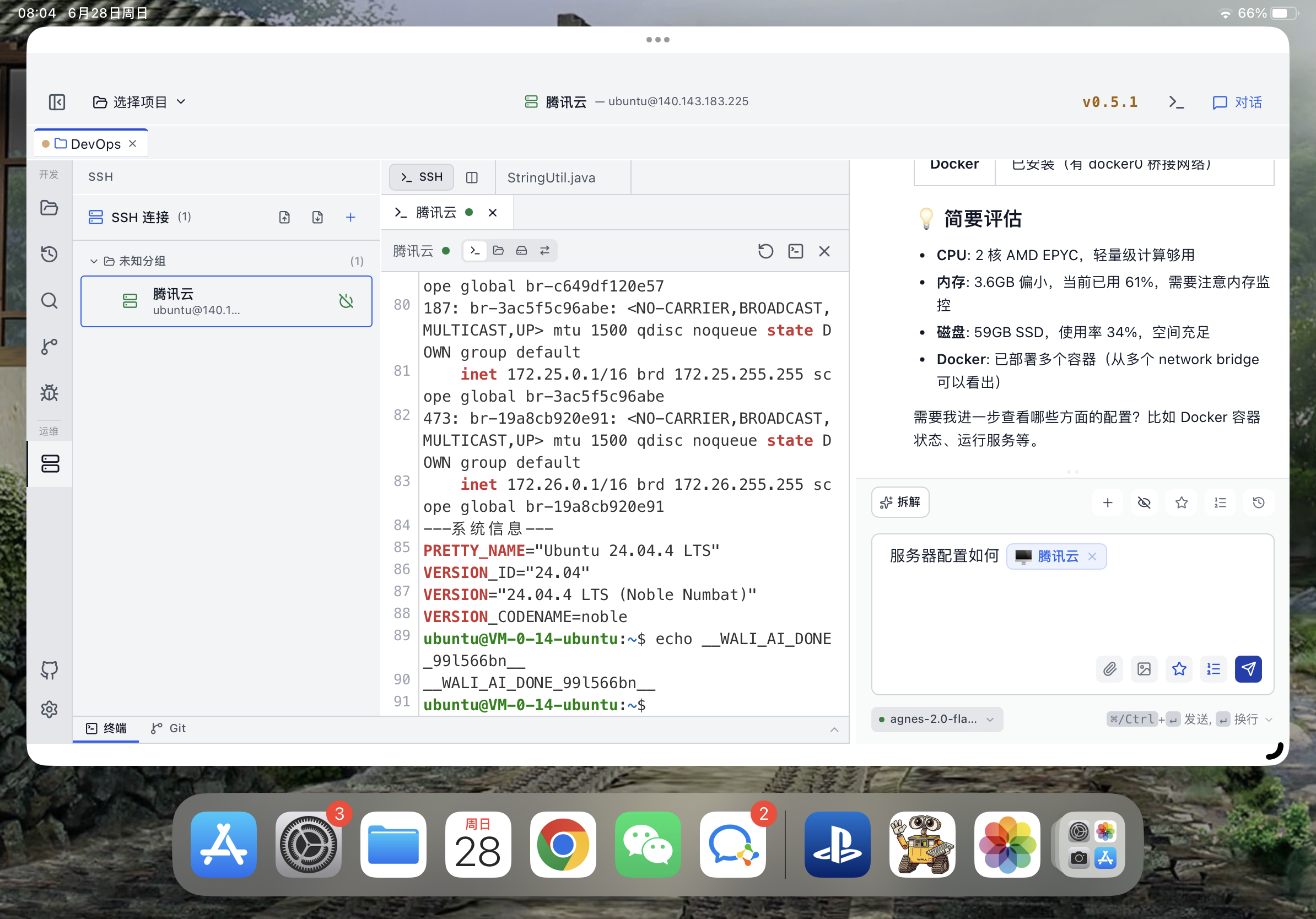Open the 对话 chat panel

[1237, 102]
